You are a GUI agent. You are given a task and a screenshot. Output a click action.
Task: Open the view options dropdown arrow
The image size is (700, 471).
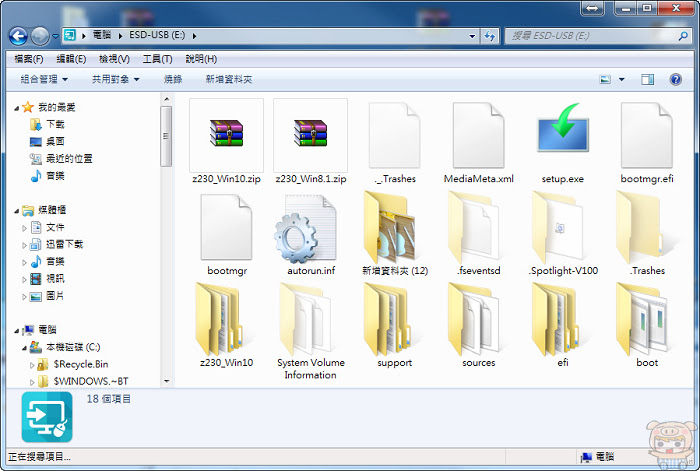(621, 80)
